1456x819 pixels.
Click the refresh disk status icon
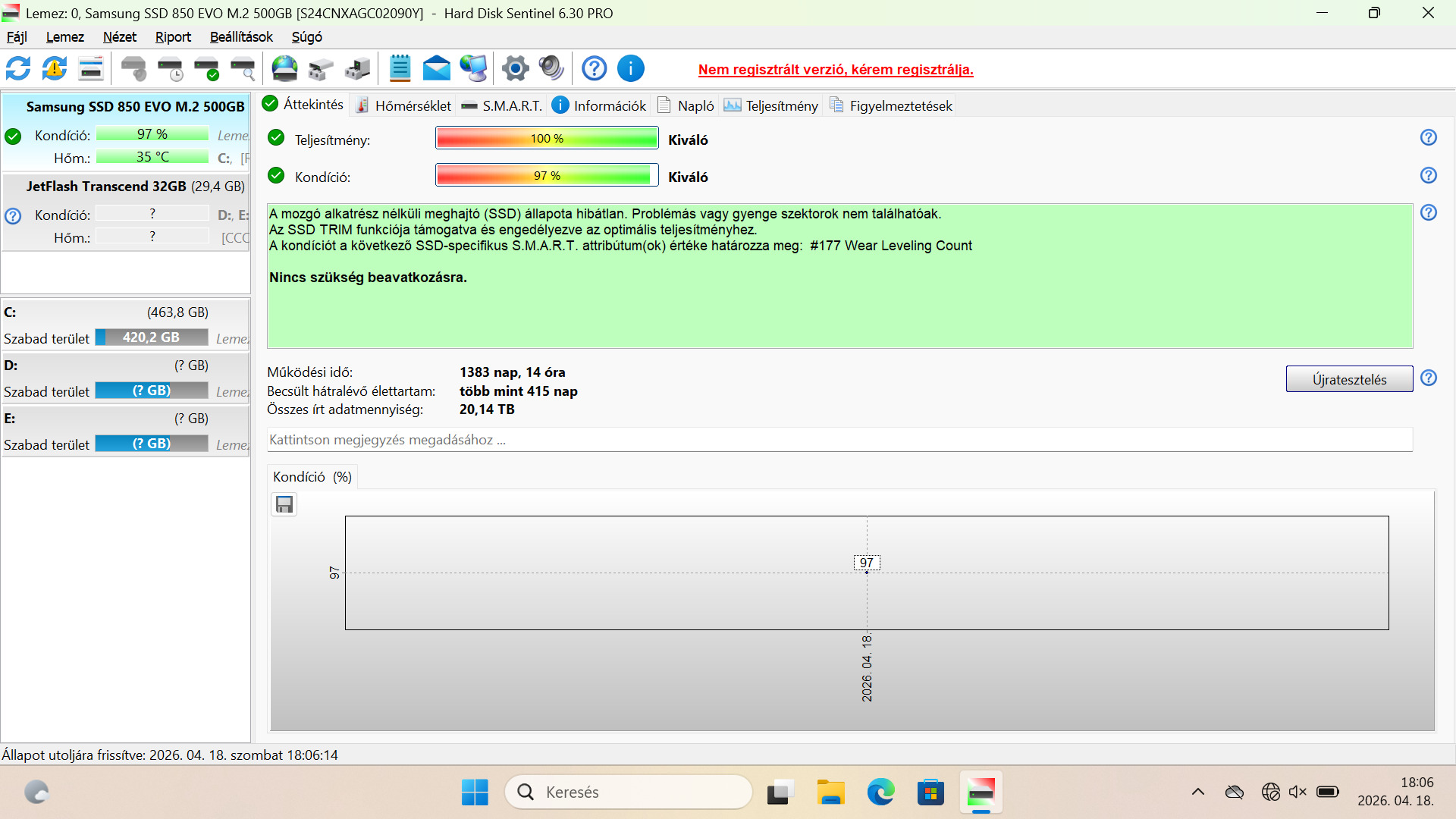click(x=18, y=69)
